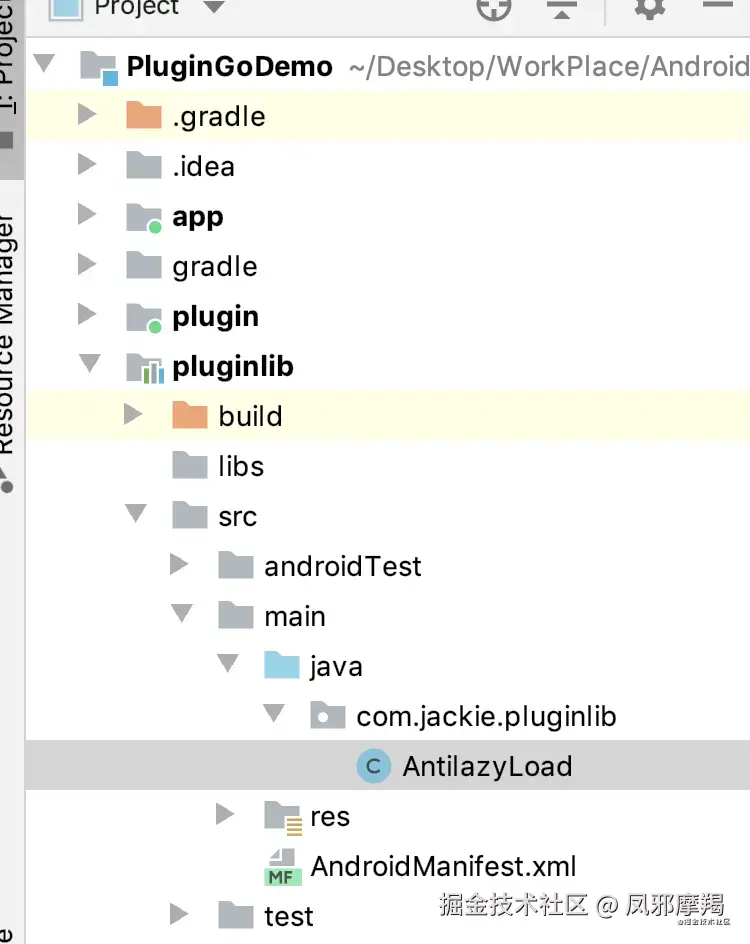Open the Project view dropdown
The width and height of the screenshot is (750, 944).
click(x=214, y=8)
